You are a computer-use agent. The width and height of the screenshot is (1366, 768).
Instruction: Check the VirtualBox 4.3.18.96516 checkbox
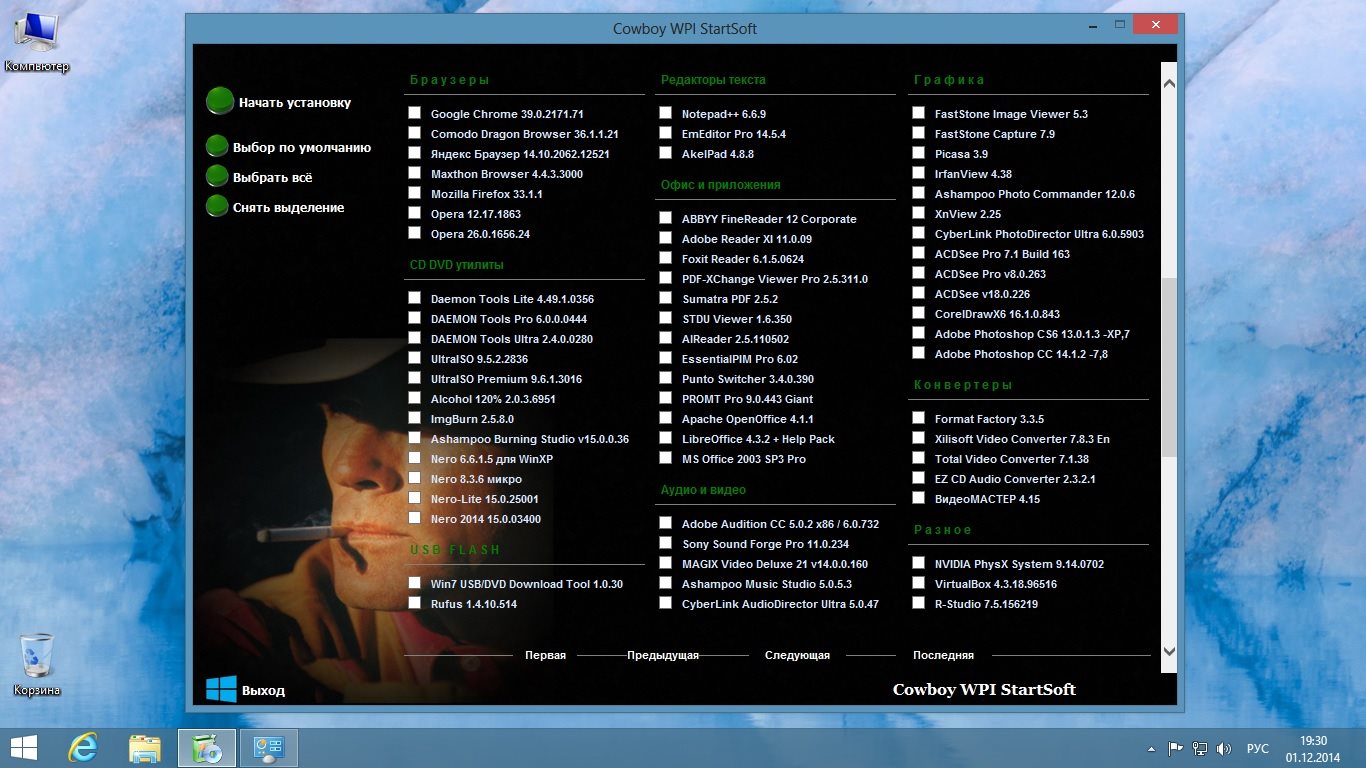[919, 583]
